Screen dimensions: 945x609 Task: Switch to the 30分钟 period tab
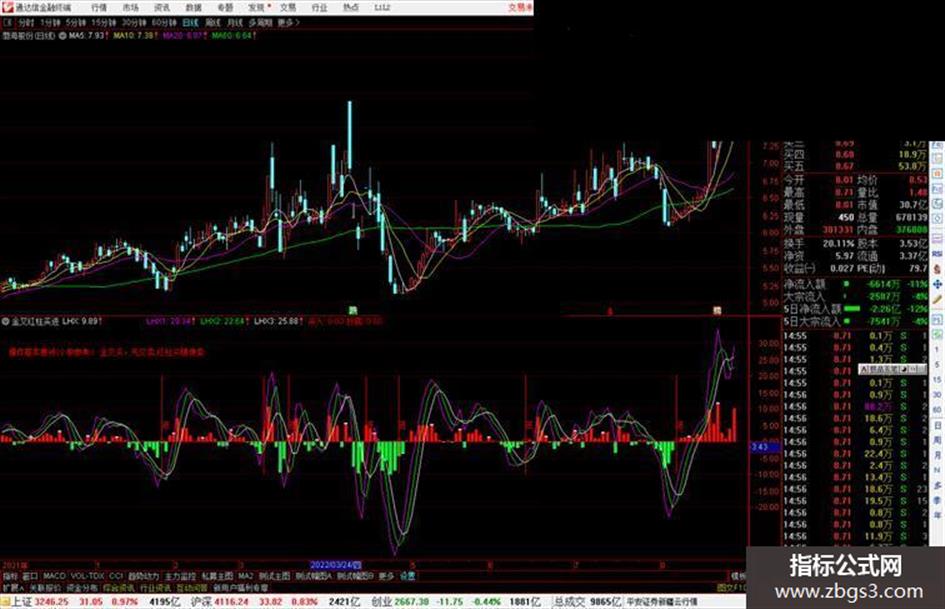point(134,23)
